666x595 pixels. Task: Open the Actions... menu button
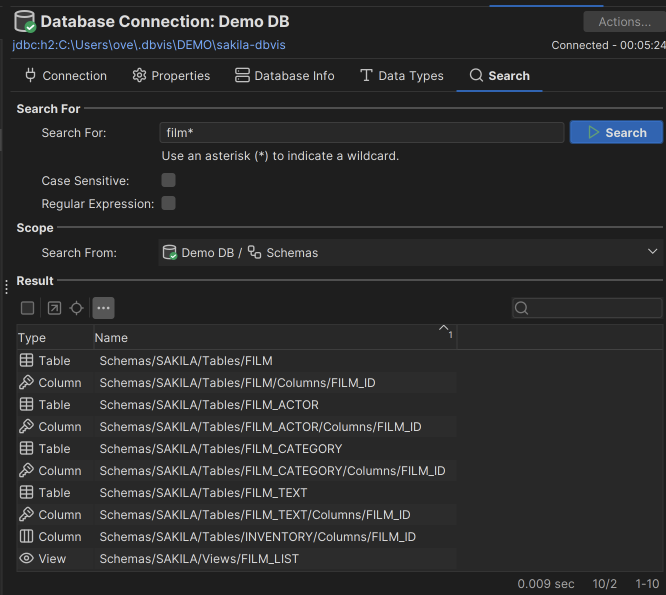click(x=624, y=22)
